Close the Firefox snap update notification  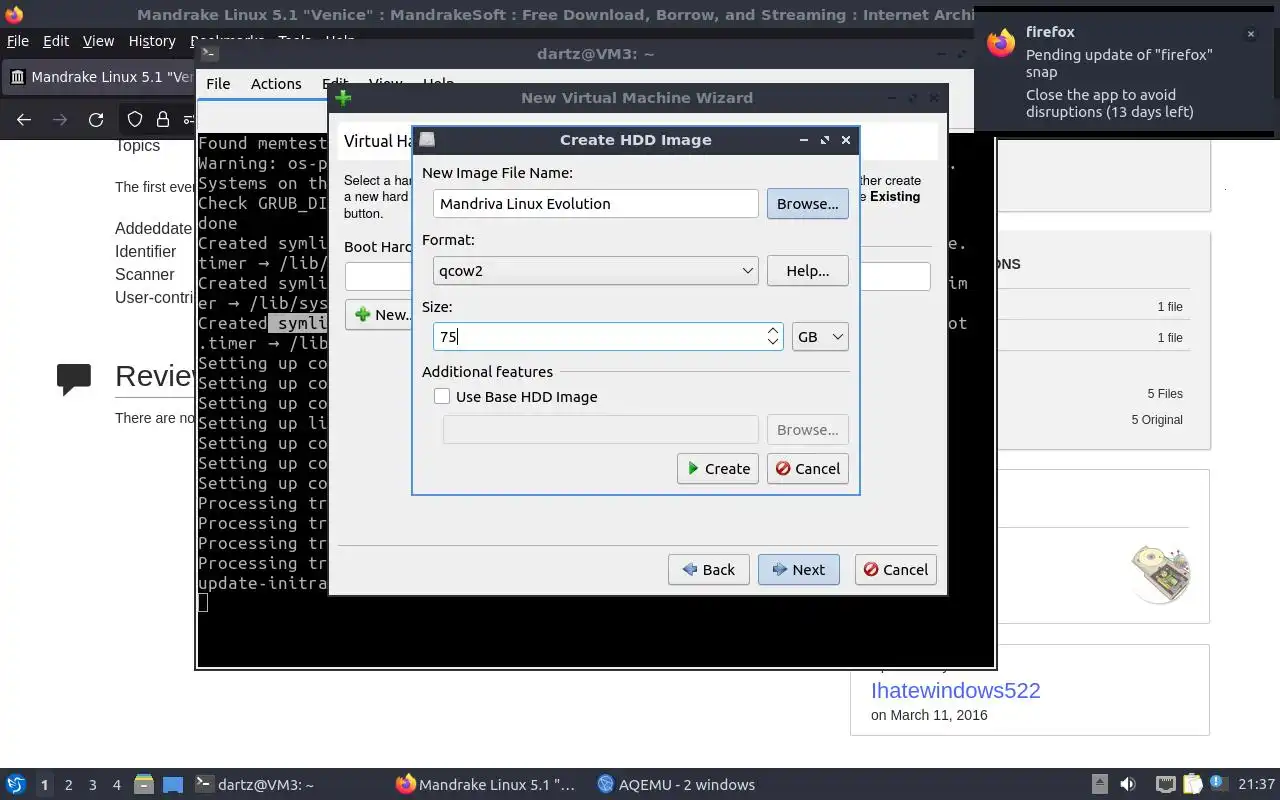point(1250,34)
